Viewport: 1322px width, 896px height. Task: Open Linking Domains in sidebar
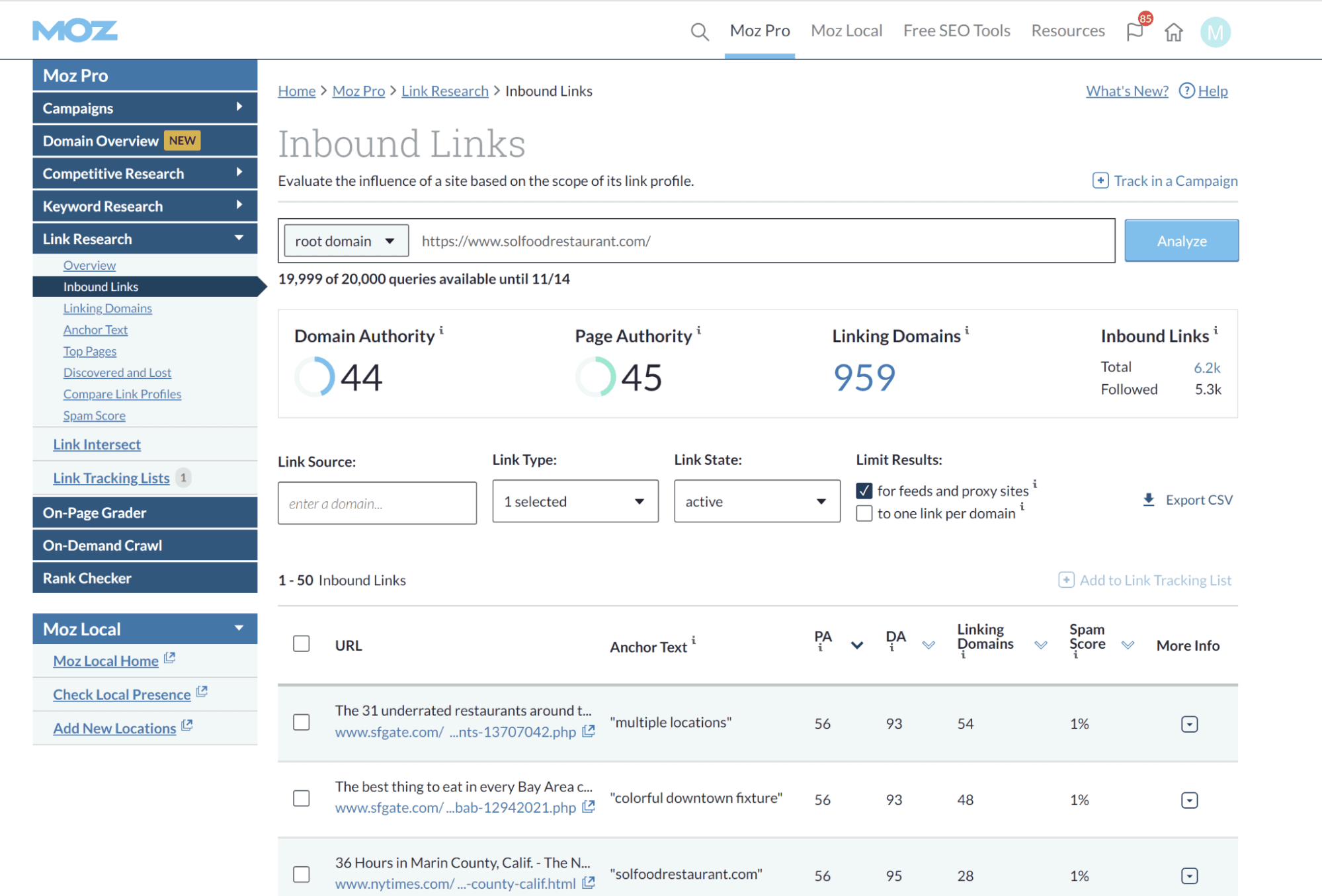[108, 308]
